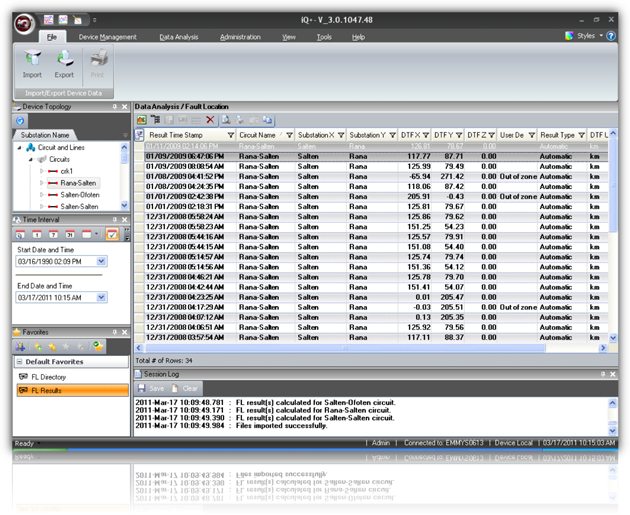Click the Print icon in the ribbon
630x515 pixels.
[98, 58]
